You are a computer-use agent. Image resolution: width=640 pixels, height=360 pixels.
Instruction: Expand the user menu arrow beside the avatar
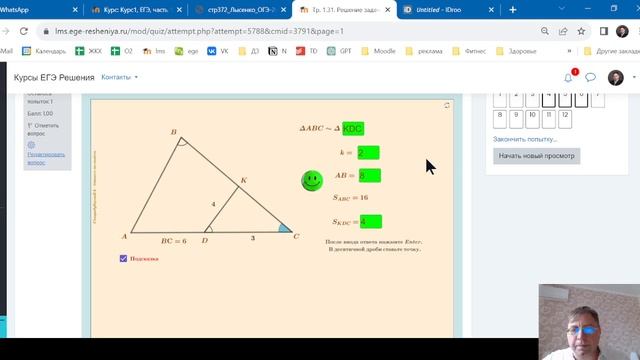click(x=634, y=77)
